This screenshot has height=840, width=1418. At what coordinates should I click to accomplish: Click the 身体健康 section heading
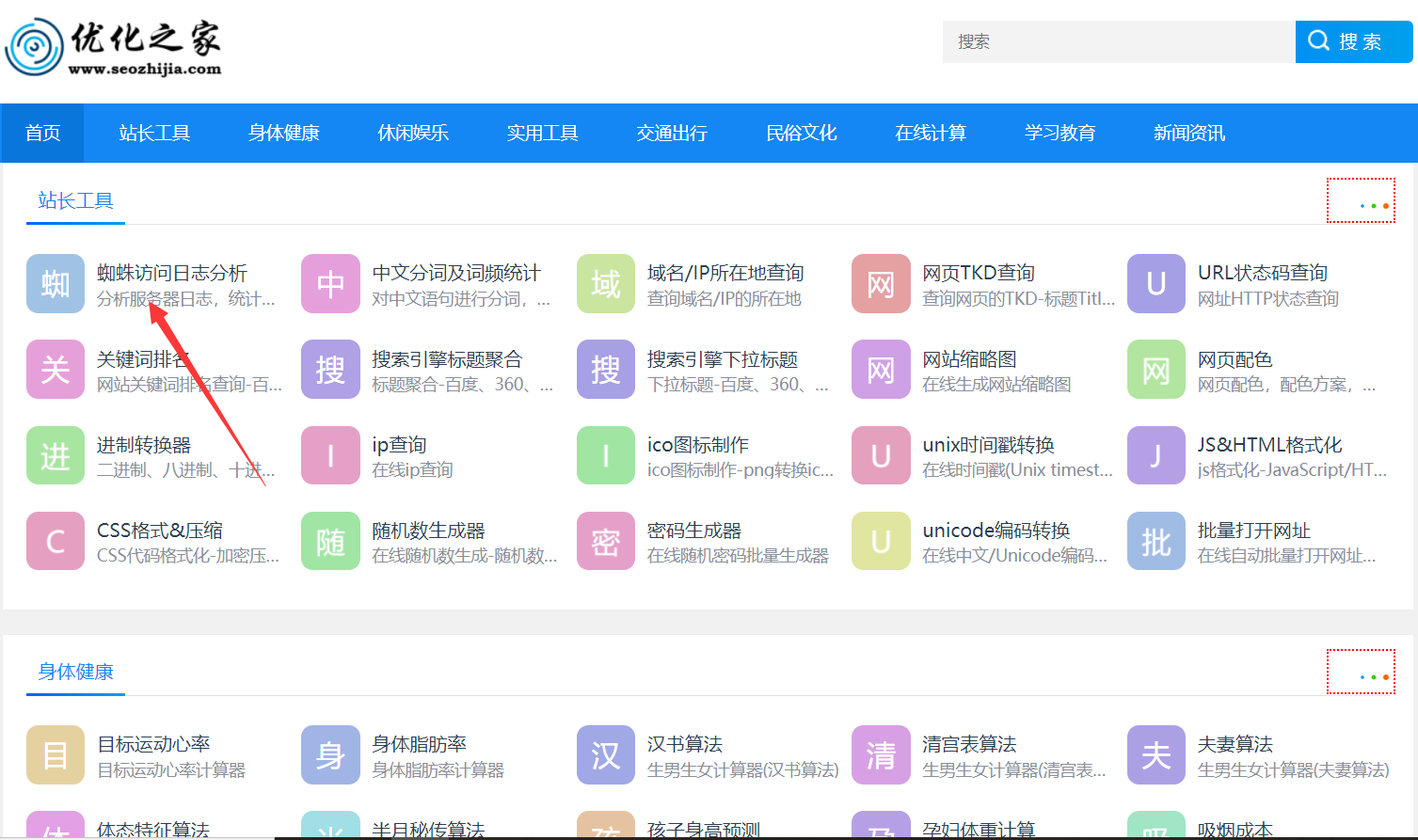click(75, 672)
